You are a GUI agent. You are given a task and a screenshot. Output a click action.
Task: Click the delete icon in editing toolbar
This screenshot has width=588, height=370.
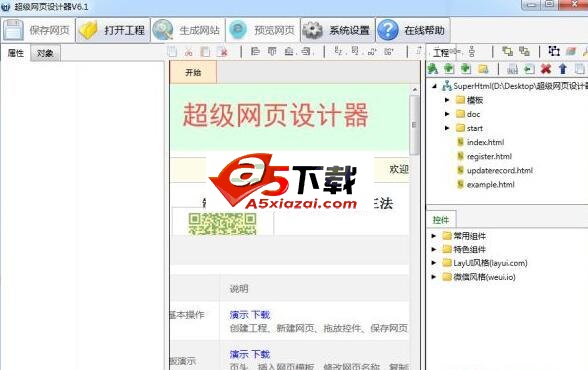223,52
